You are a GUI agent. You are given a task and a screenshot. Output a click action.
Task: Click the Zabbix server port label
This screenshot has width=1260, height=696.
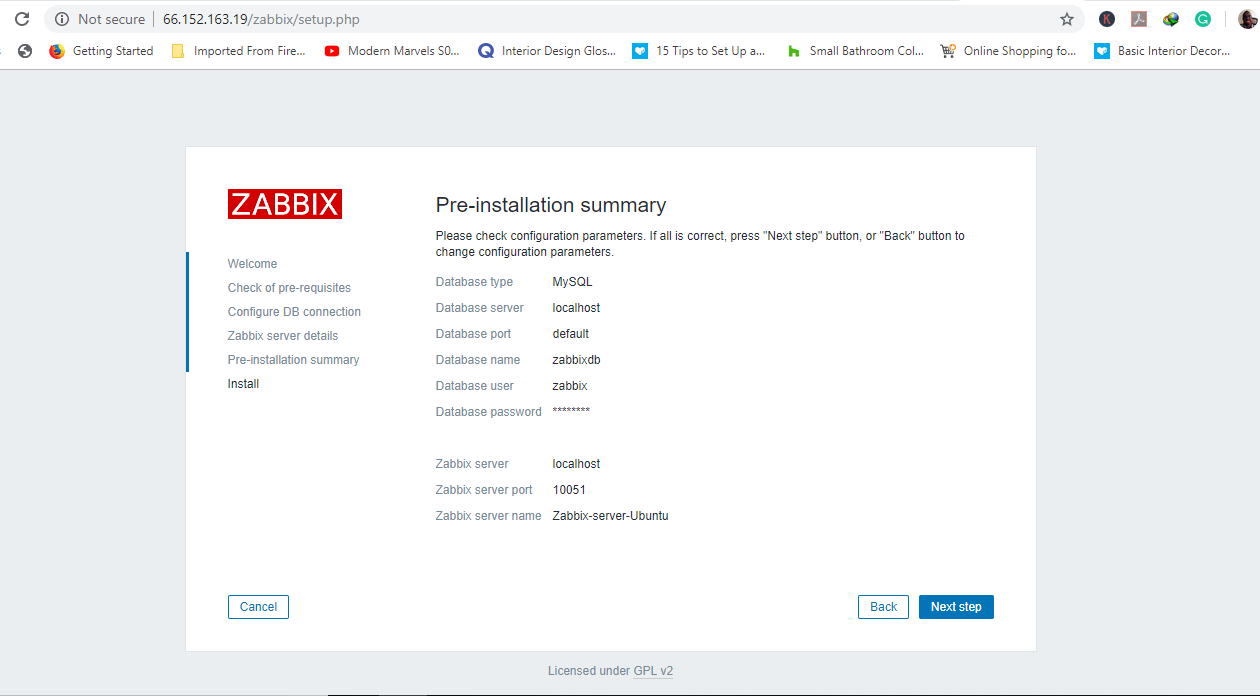point(484,490)
